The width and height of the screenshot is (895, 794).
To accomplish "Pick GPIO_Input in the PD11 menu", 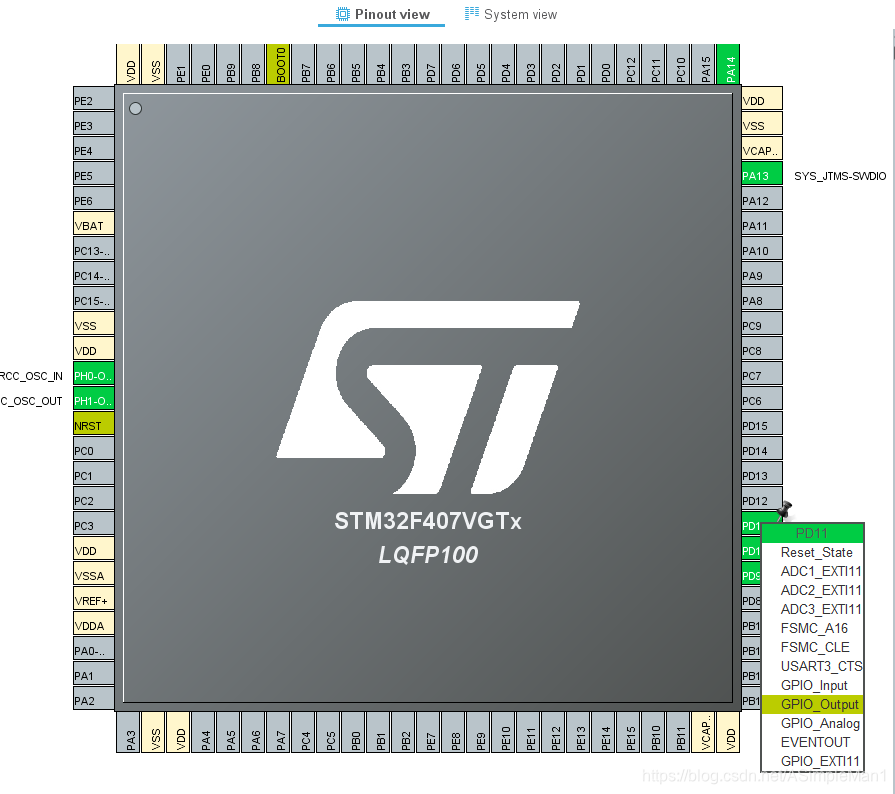I will pos(812,685).
